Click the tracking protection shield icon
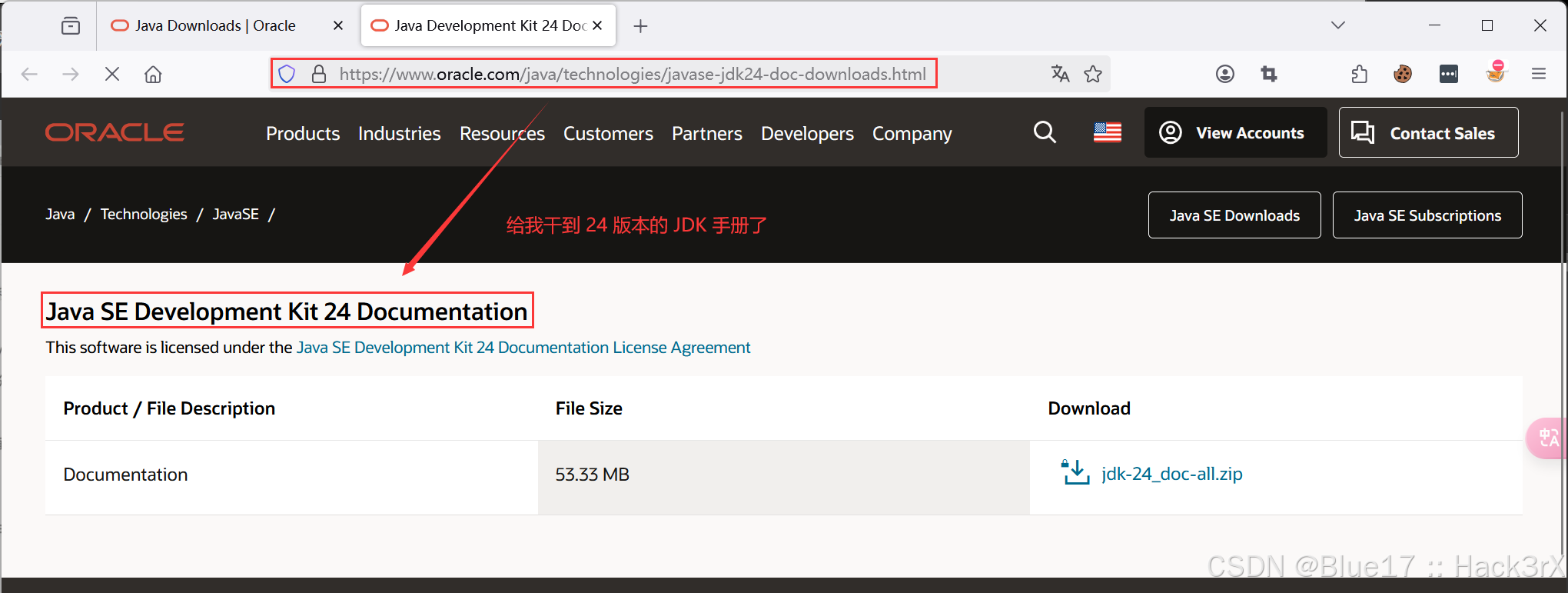Image resolution: width=1568 pixels, height=593 pixels. point(287,74)
